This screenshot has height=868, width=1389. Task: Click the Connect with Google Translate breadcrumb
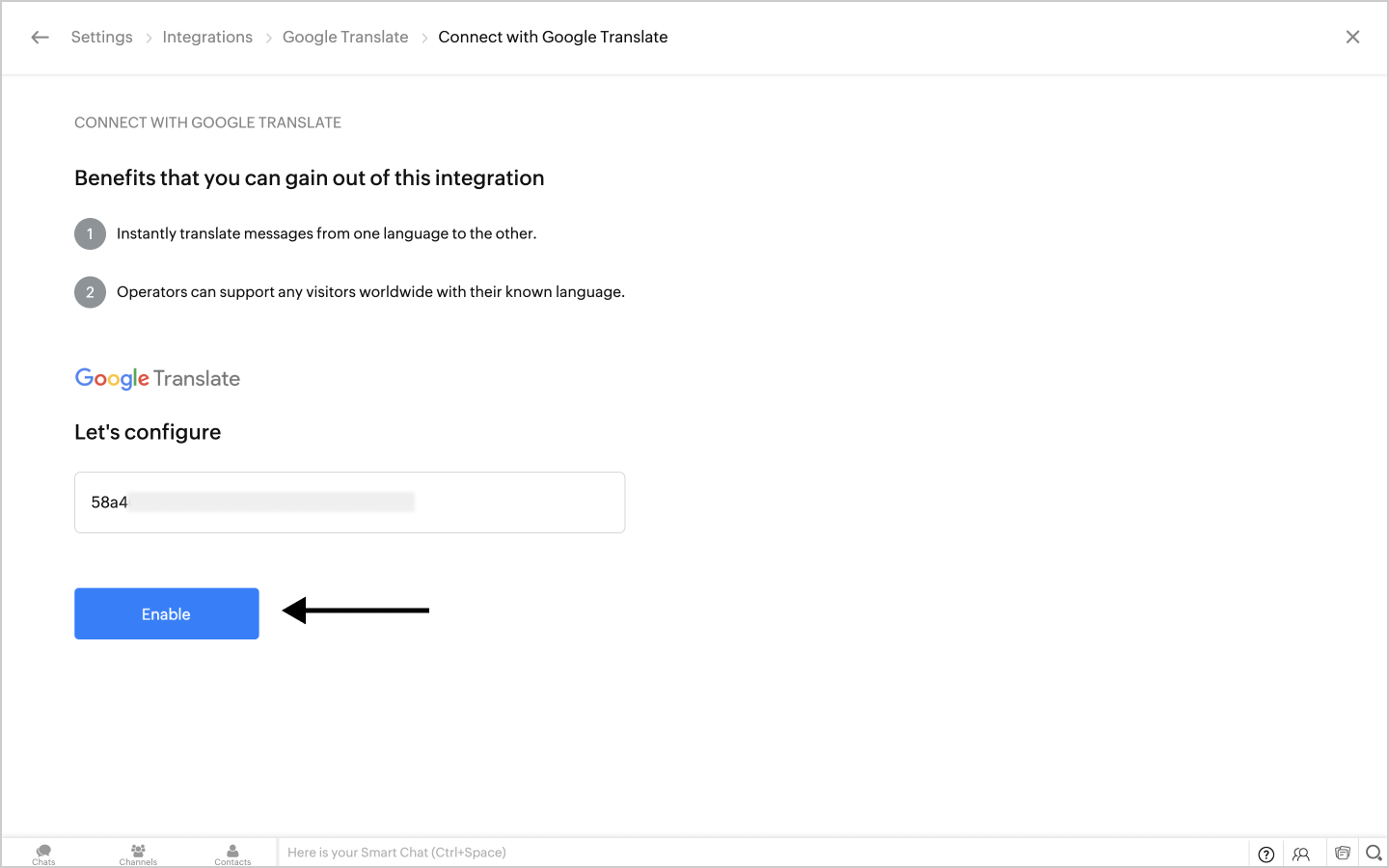[553, 38]
